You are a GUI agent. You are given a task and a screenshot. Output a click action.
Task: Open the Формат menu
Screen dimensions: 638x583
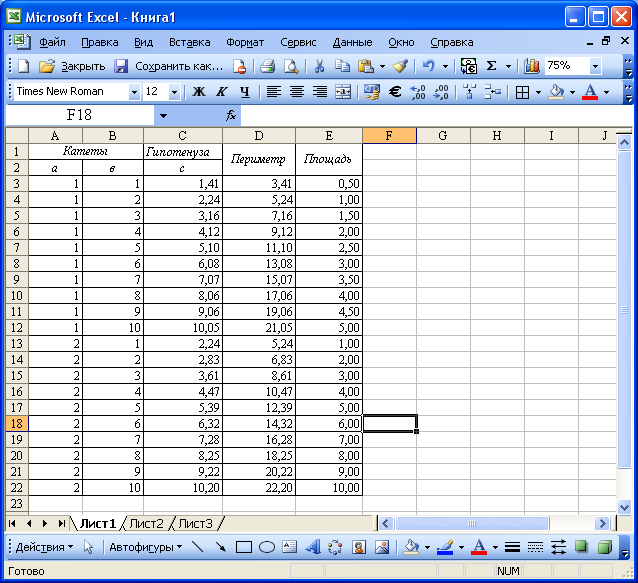point(245,42)
